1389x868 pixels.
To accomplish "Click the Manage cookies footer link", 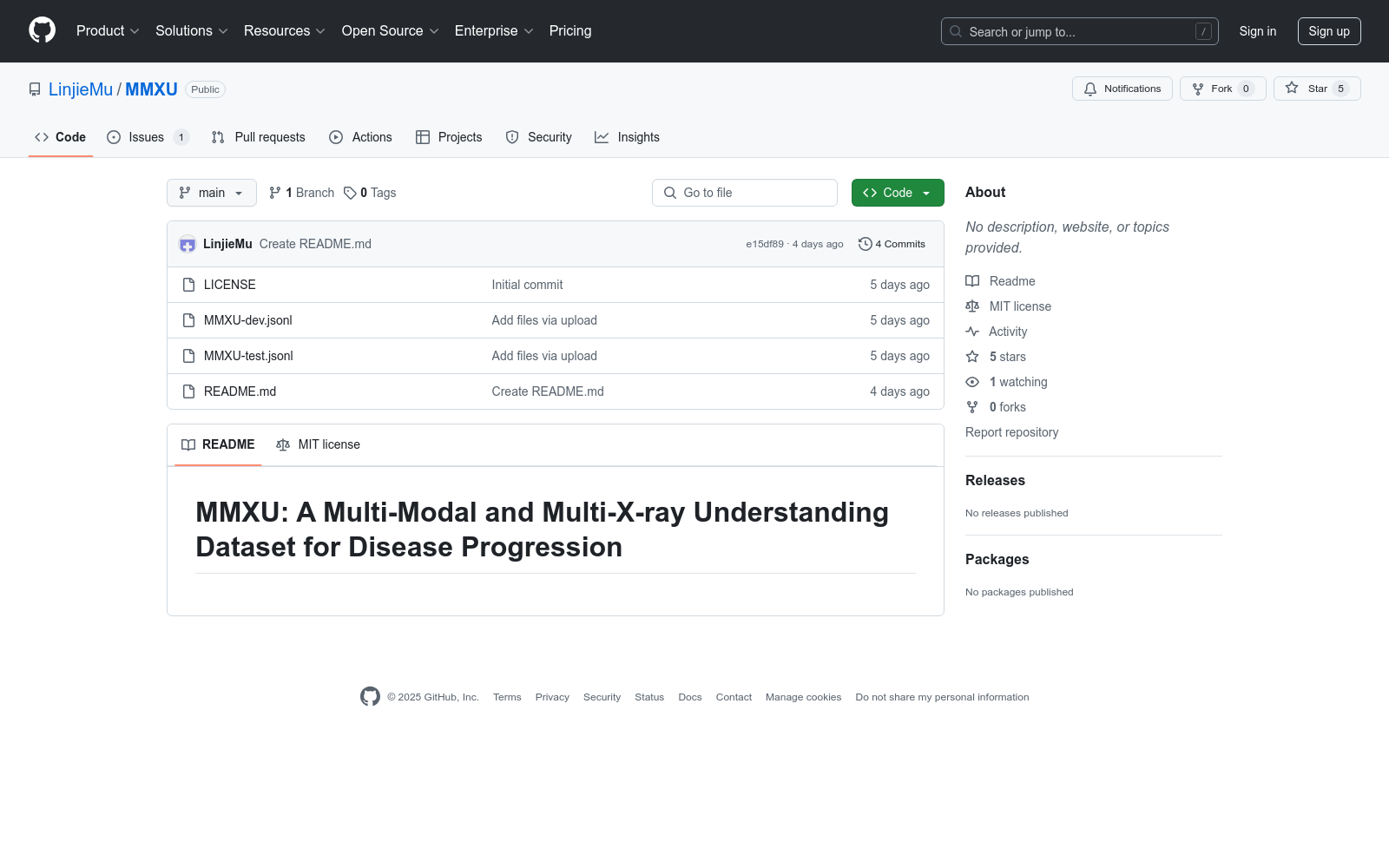I will 804,697.
